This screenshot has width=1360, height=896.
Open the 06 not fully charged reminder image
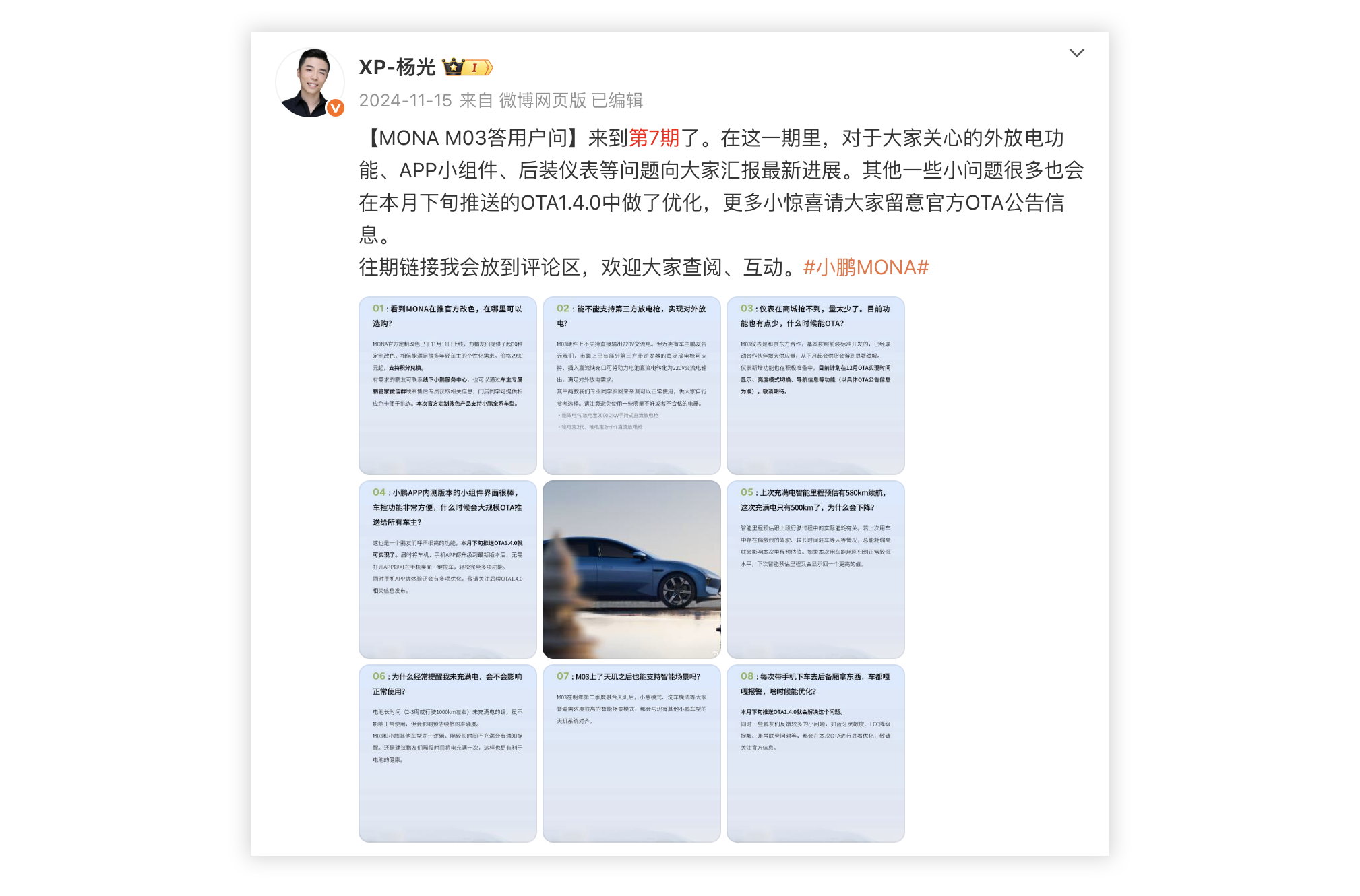tap(447, 753)
